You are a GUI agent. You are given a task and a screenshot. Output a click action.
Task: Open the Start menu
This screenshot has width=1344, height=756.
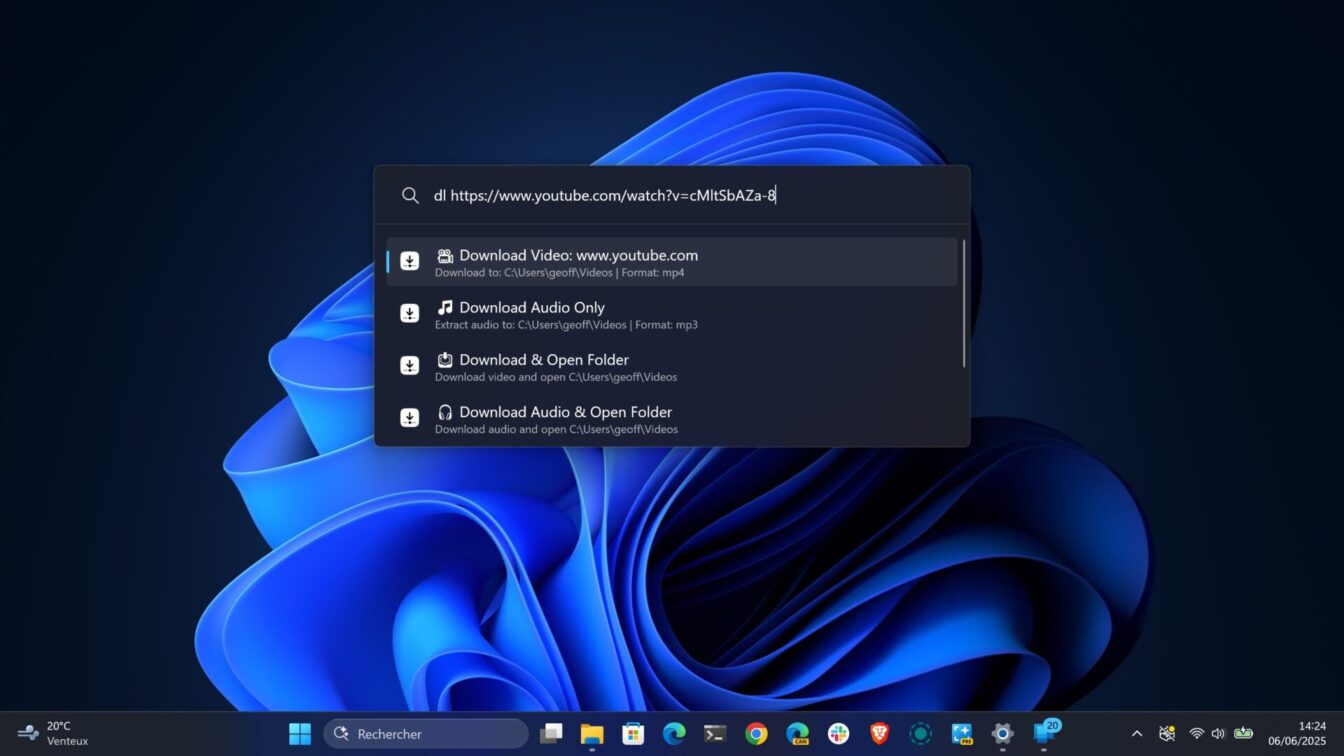pyautogui.click(x=298, y=733)
